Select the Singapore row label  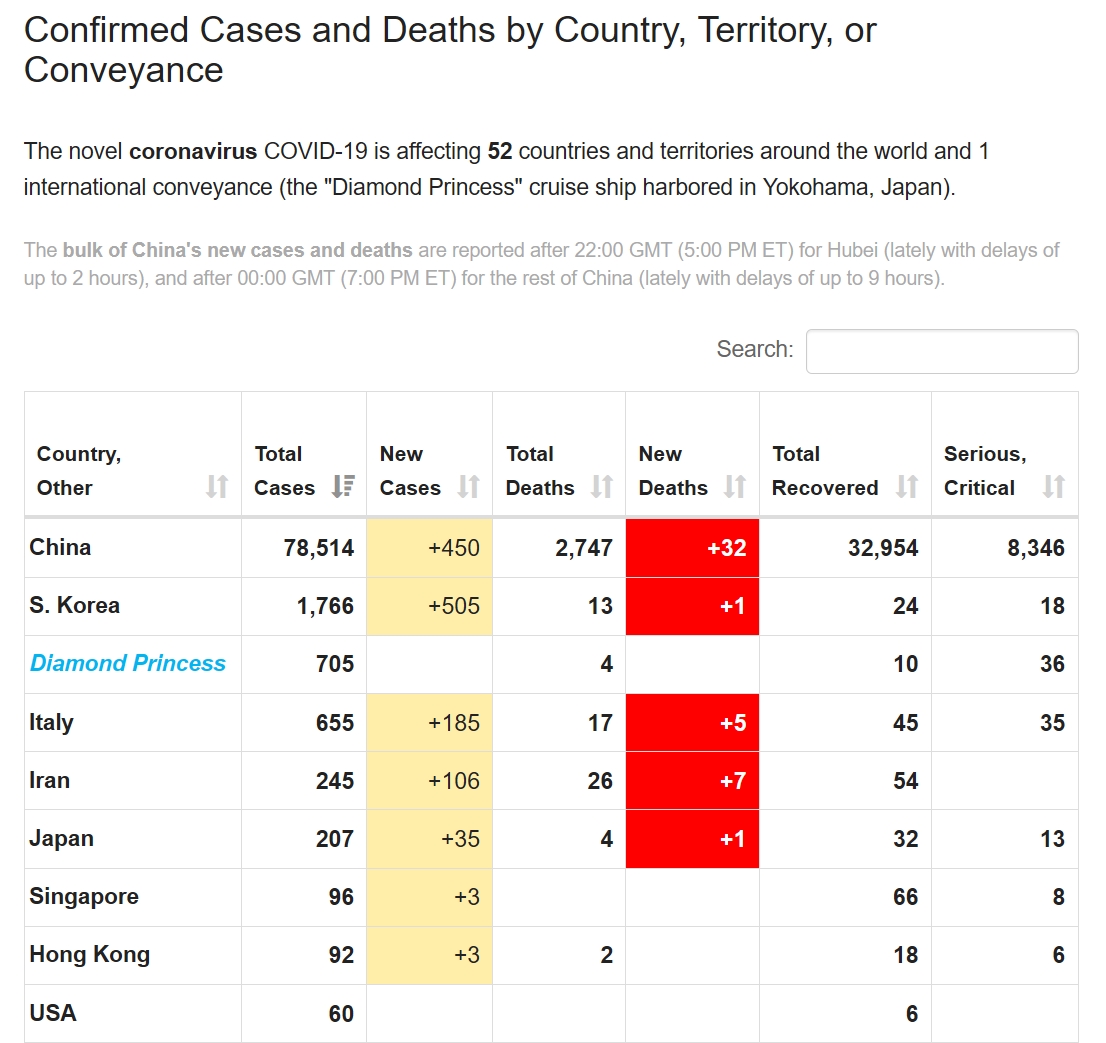click(x=84, y=896)
